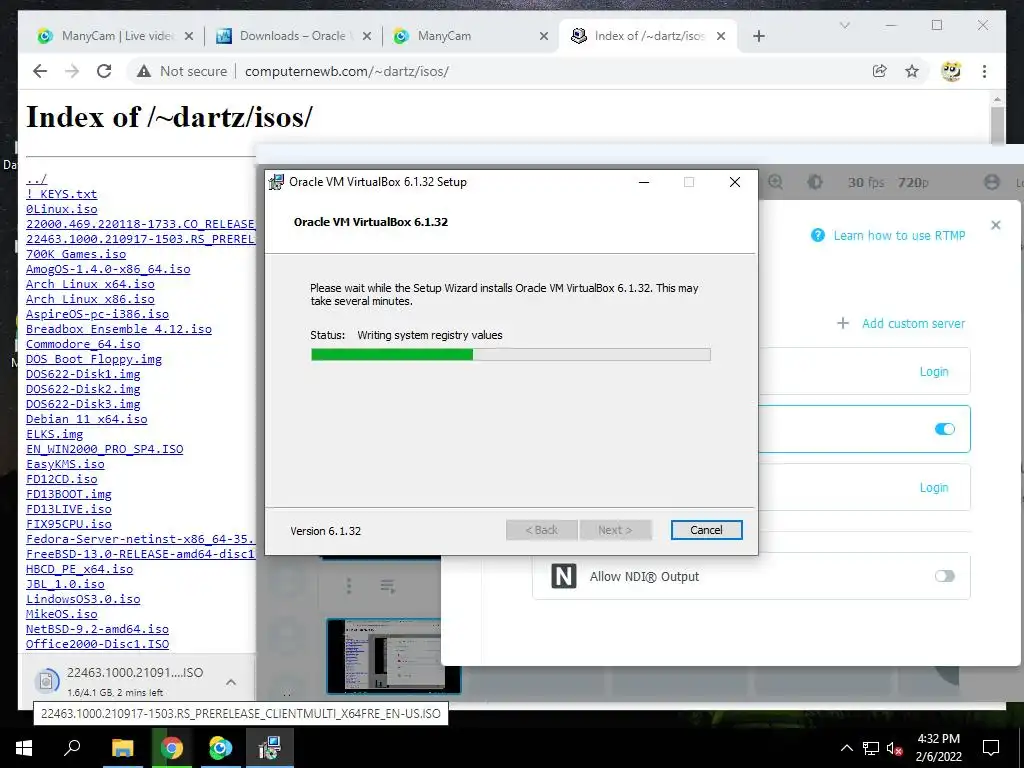1024x768 pixels.
Task: Click Office2000-Disc1.ISO link
Action: [97, 644]
